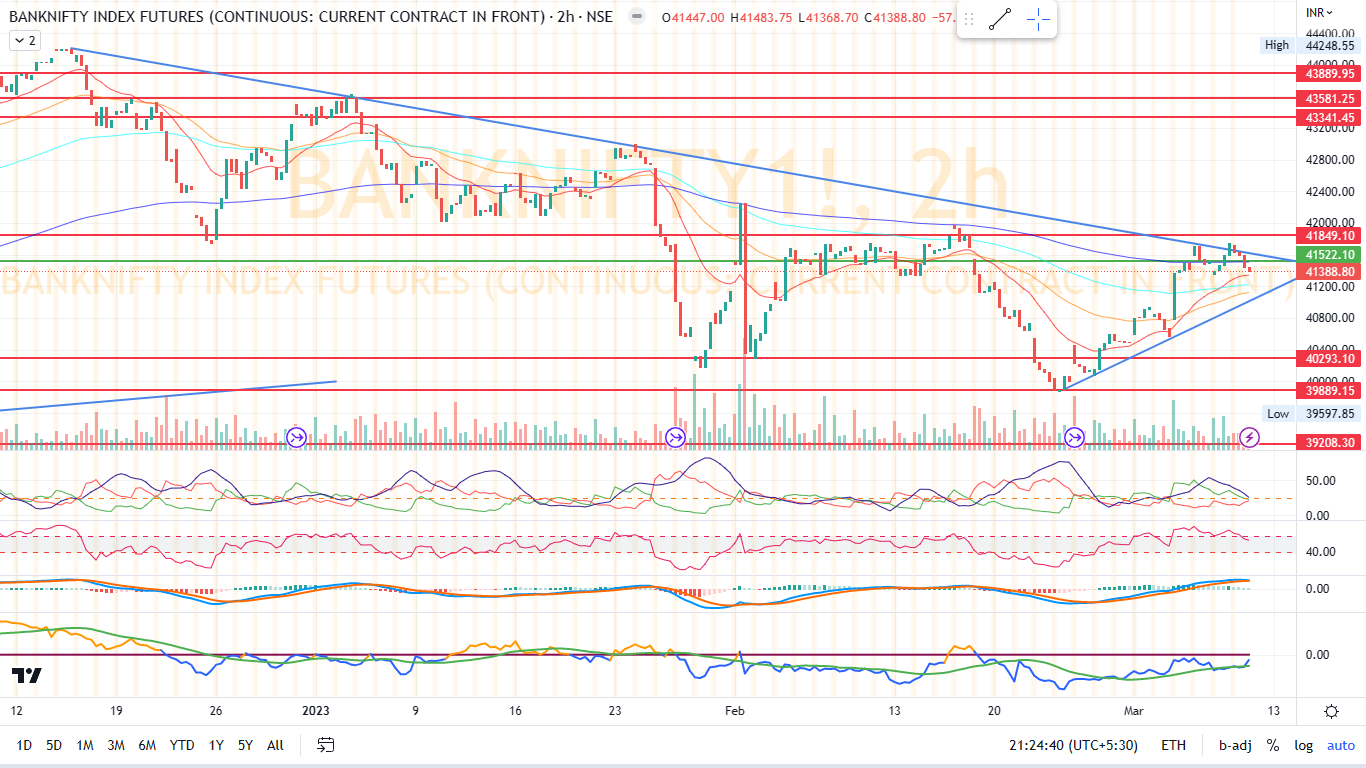The width and height of the screenshot is (1366, 768).
Task: Toggle percent scale mode
Action: [1273, 745]
